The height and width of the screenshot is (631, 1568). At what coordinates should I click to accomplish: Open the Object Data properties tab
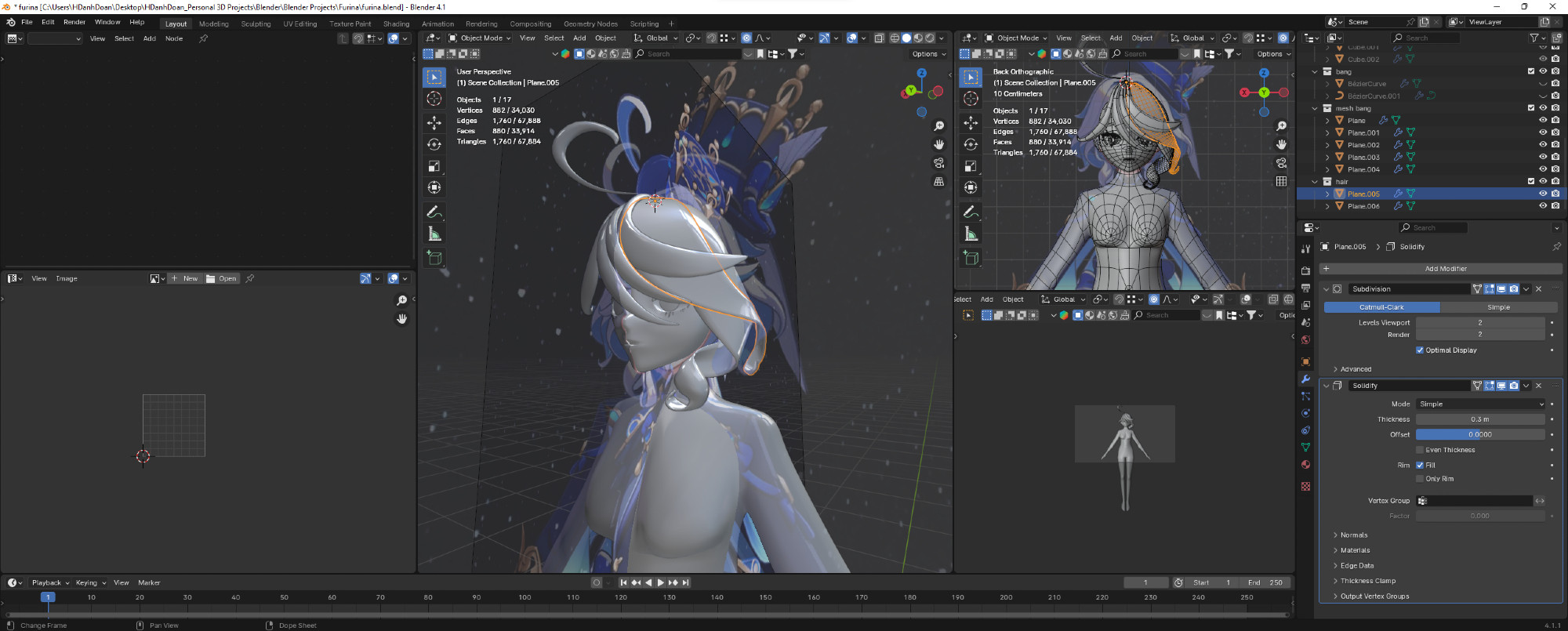pyautogui.click(x=1305, y=447)
